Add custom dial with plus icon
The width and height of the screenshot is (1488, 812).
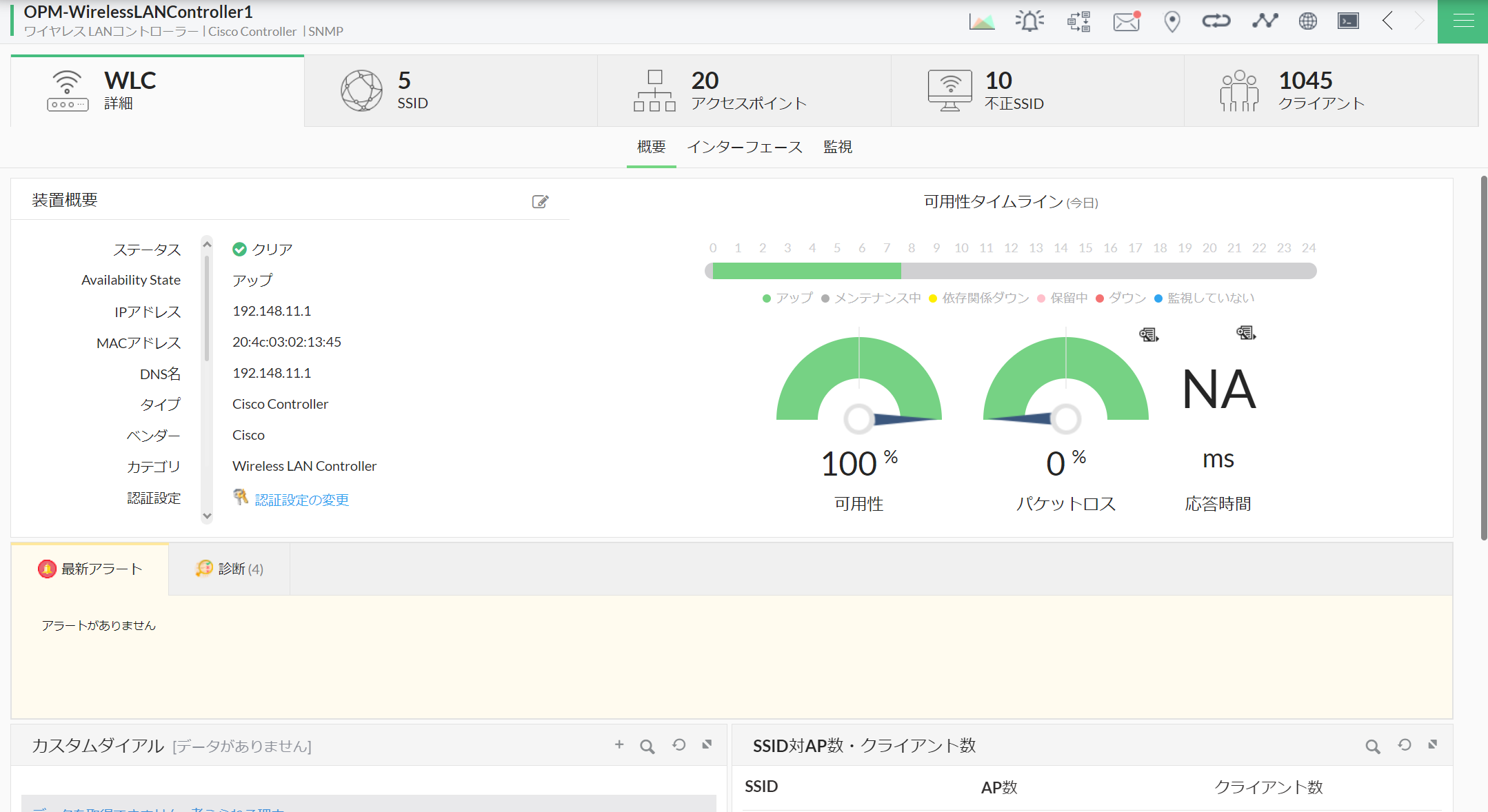[x=619, y=744]
